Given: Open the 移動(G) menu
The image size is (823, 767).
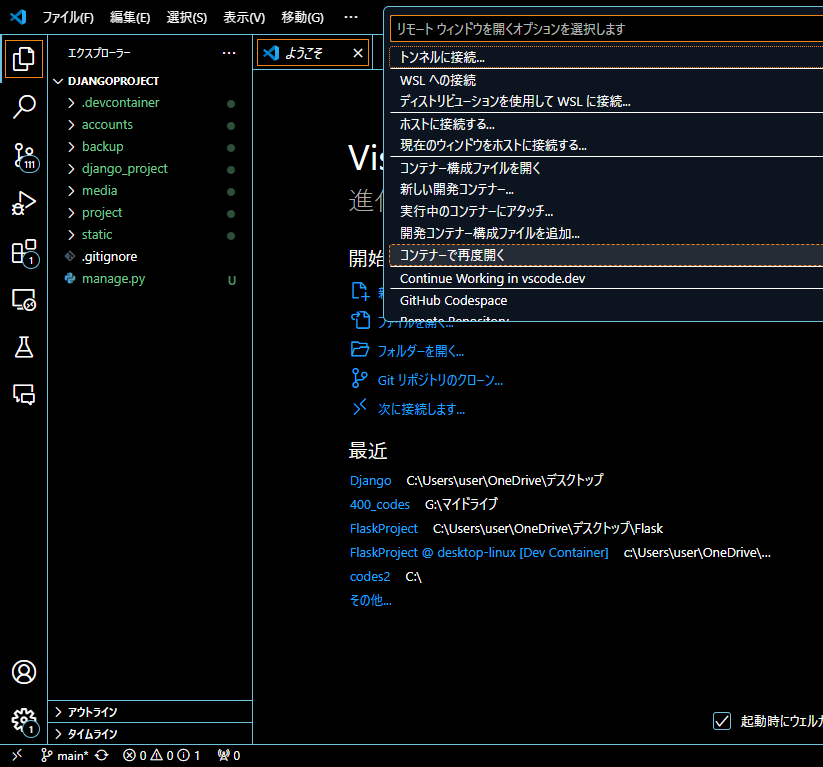Looking at the screenshot, I should tap(302, 17).
